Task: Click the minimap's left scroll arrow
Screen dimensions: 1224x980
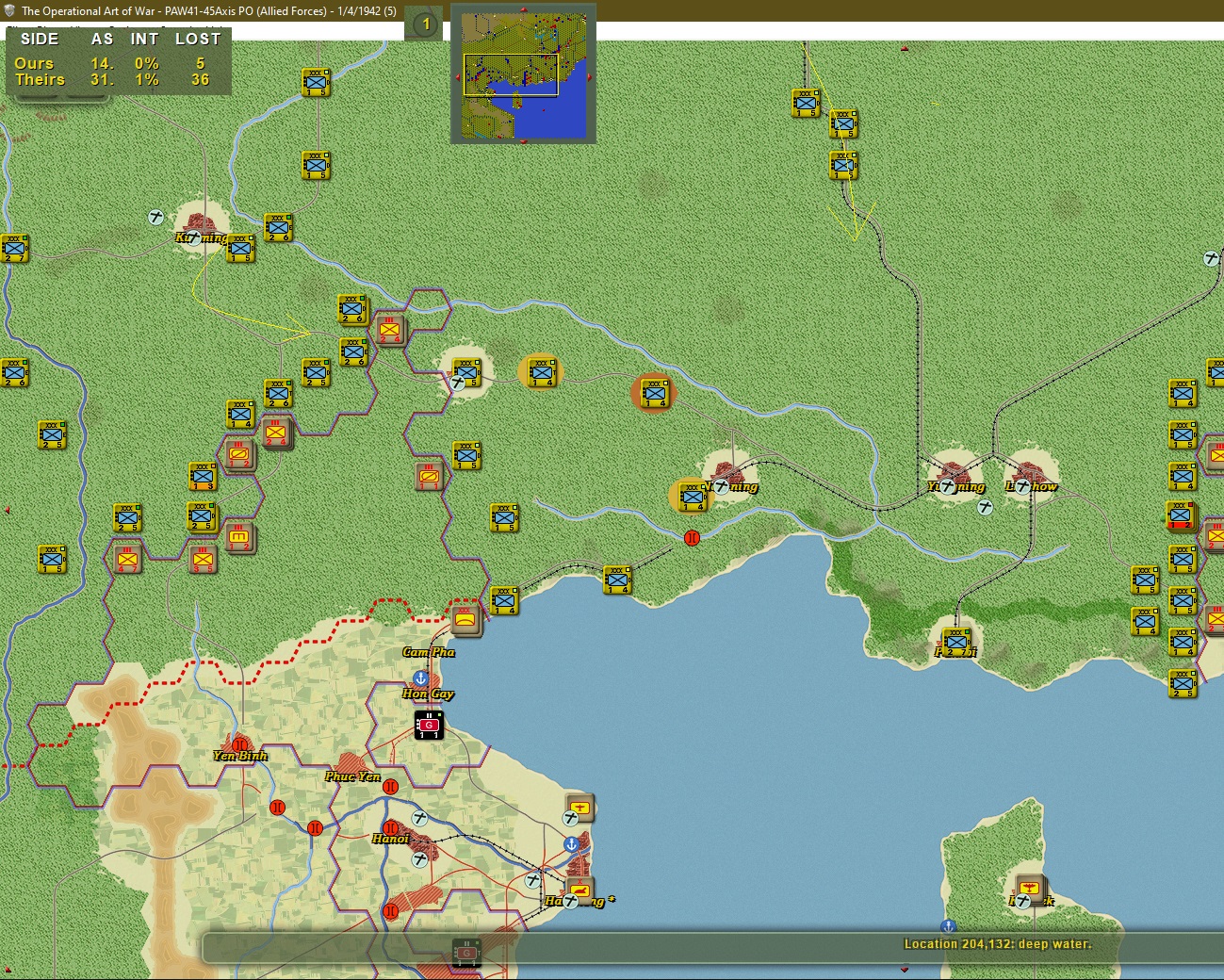Action: pos(456,76)
